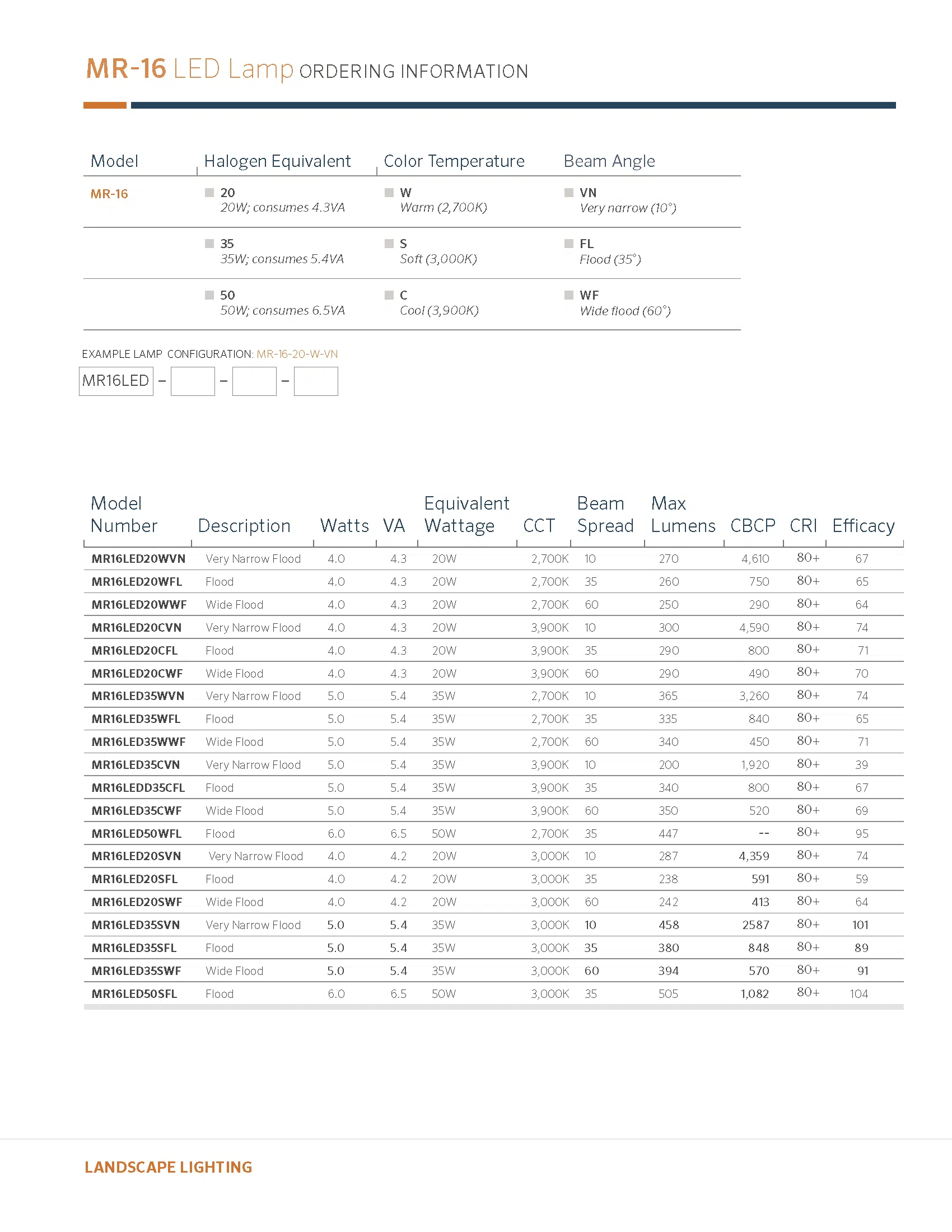
Task: Check the 20W halogen equivalent box
Action: [209, 193]
